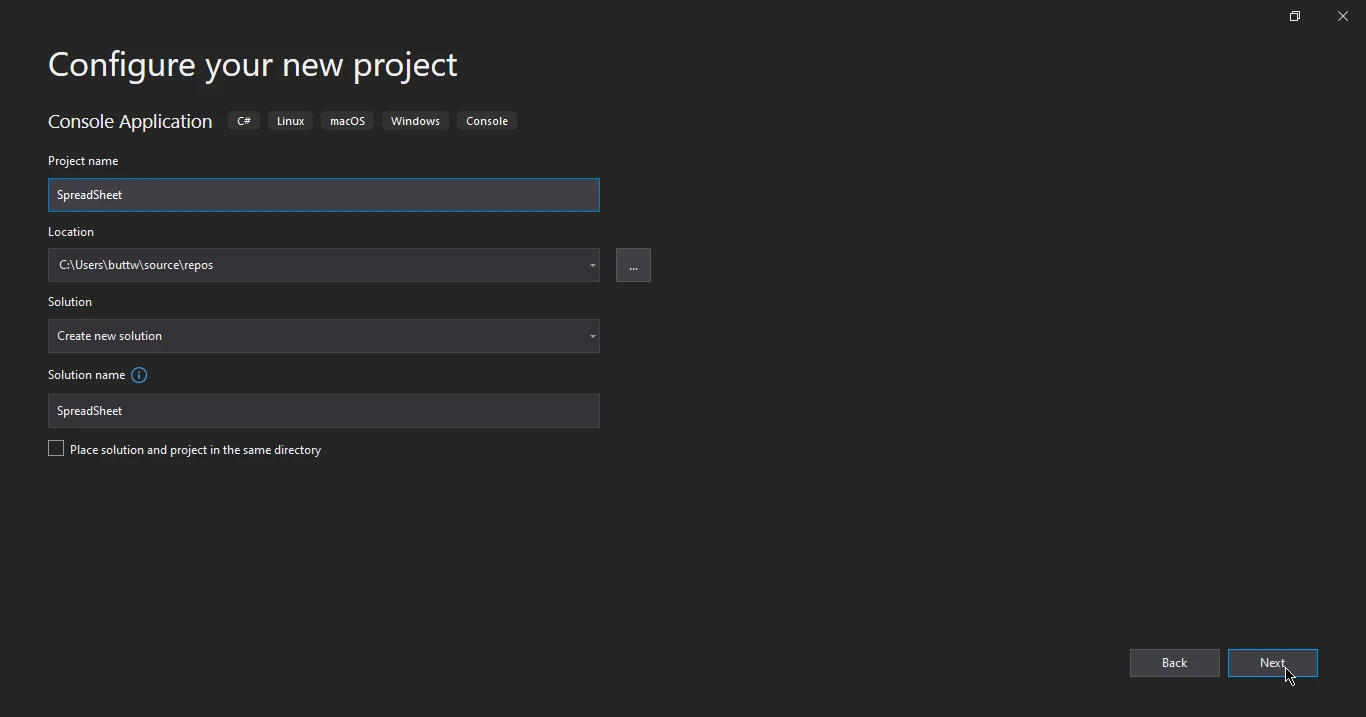The image size is (1366, 717).
Task: Restore down the dialog window
Action: pos(1294,16)
